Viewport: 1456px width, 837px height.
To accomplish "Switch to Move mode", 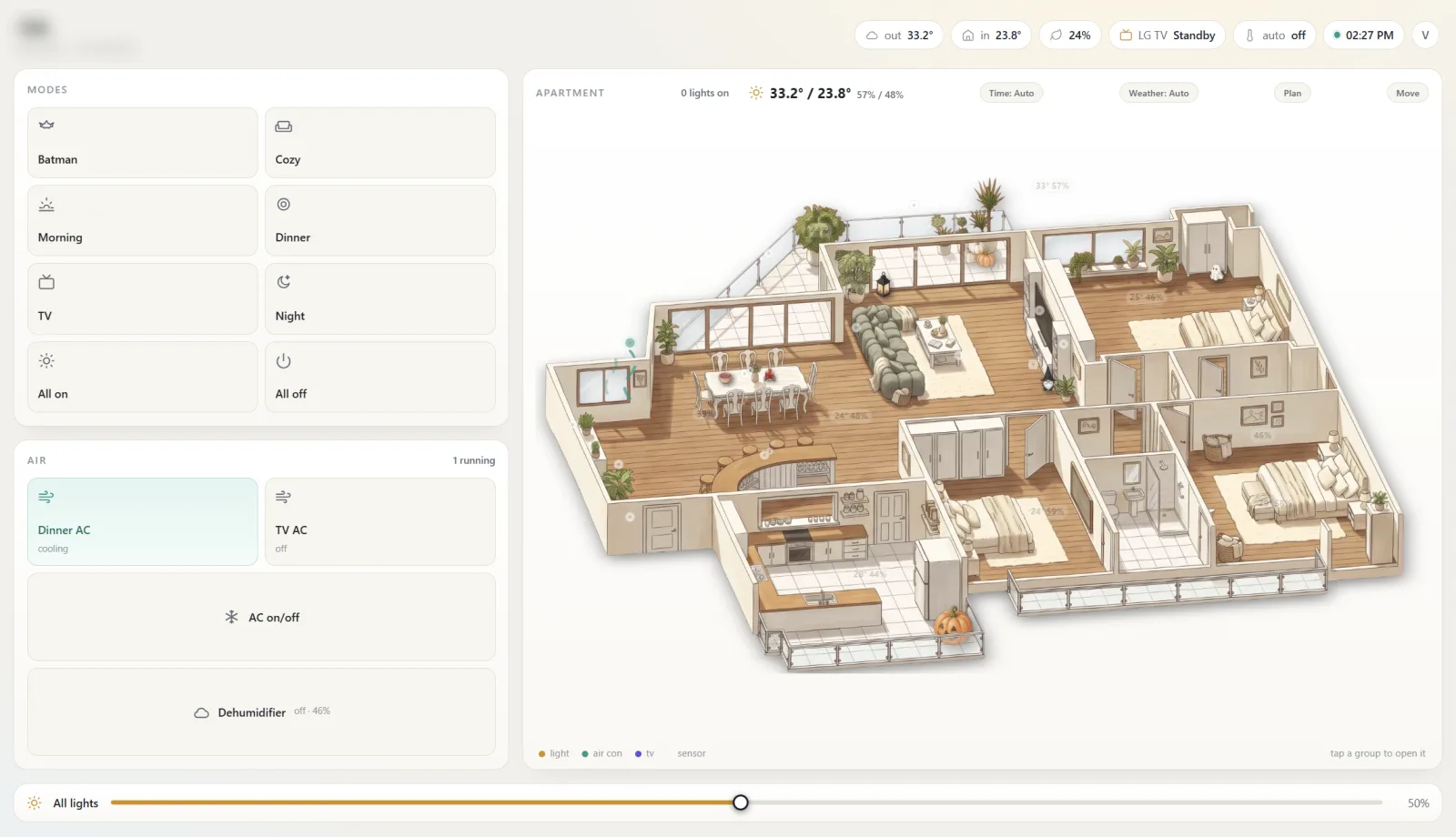I will pyautogui.click(x=1408, y=93).
